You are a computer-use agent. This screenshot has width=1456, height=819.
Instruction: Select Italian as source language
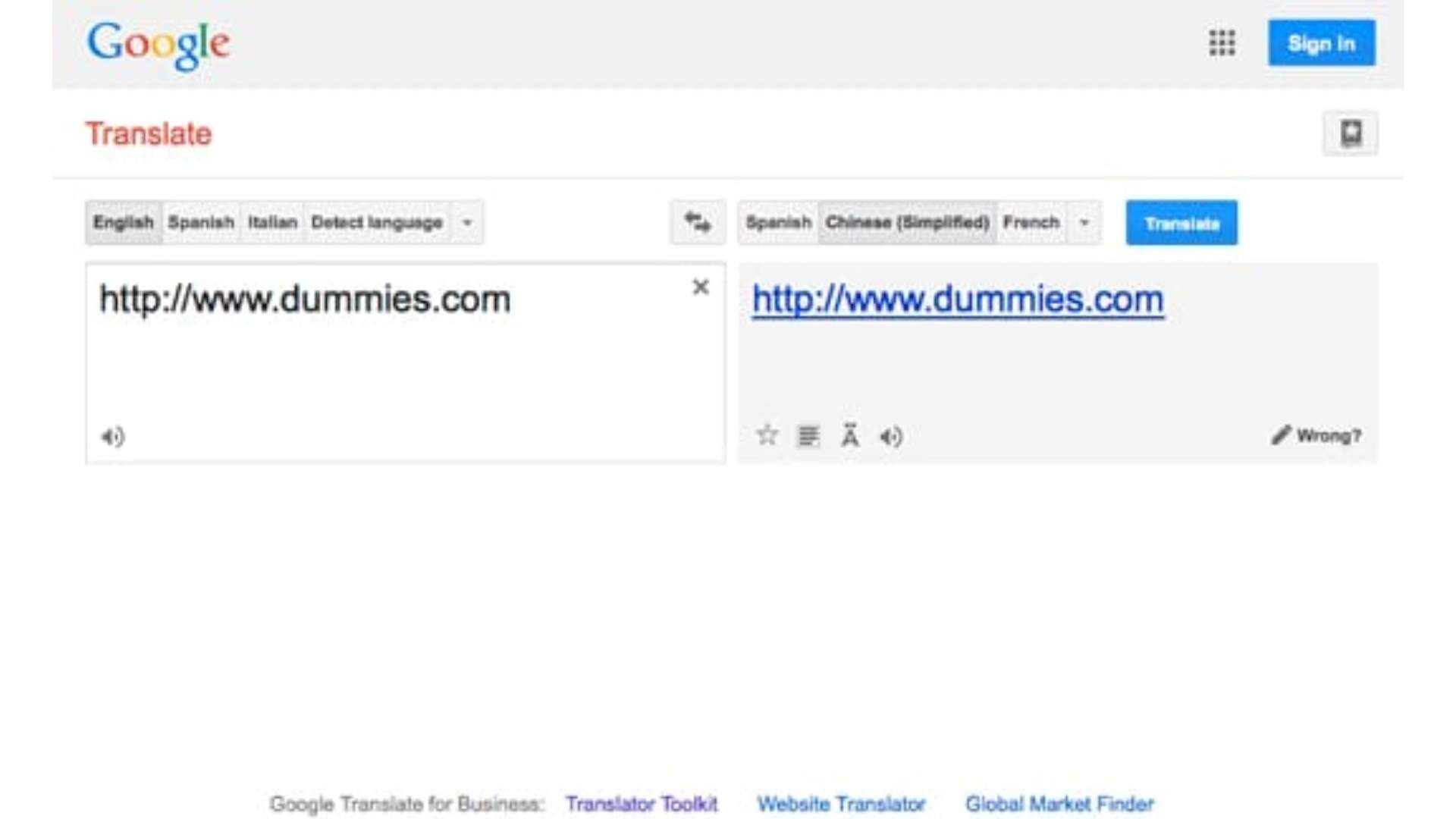(272, 222)
